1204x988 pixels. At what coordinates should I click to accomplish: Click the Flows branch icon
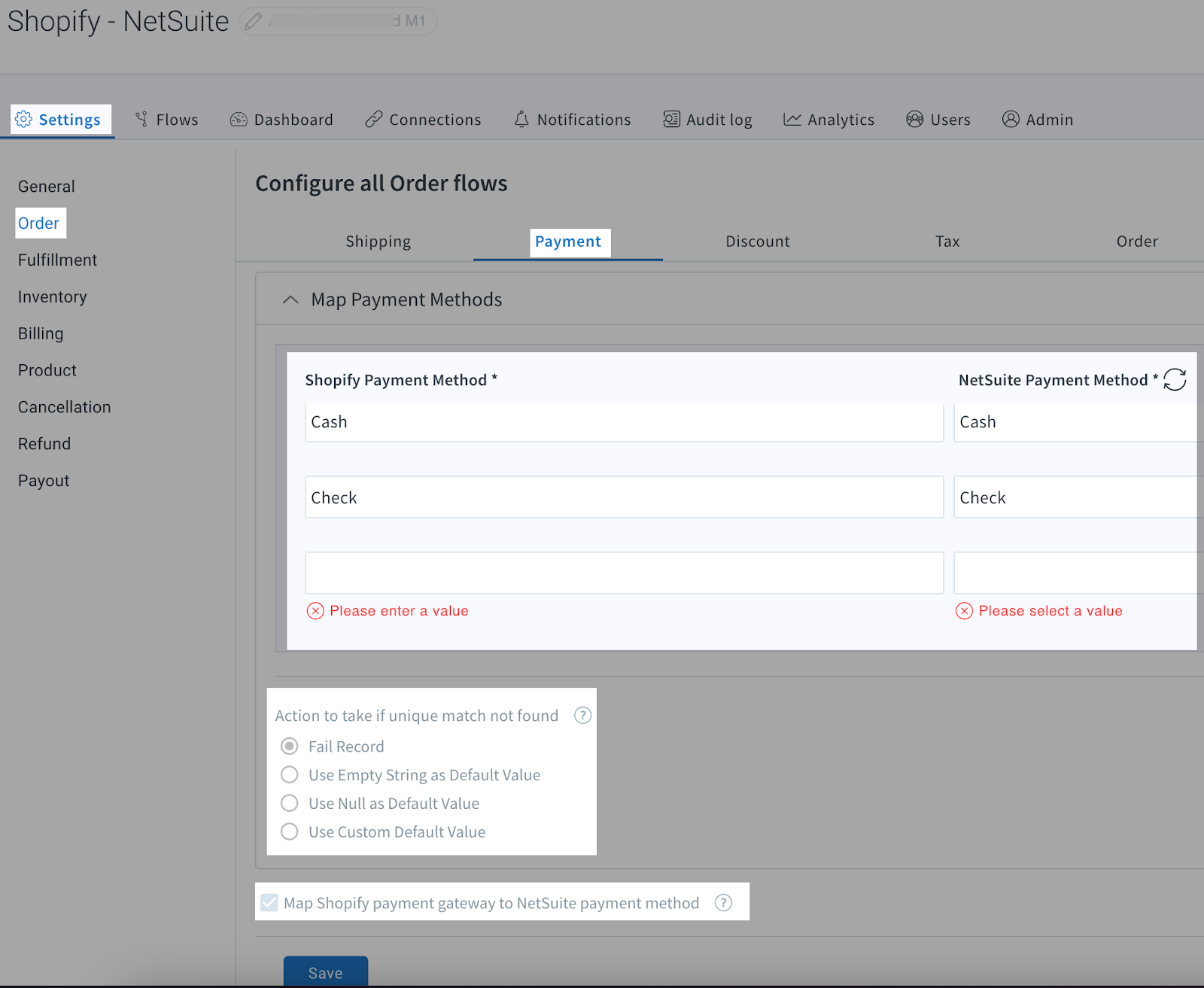pyautogui.click(x=141, y=120)
